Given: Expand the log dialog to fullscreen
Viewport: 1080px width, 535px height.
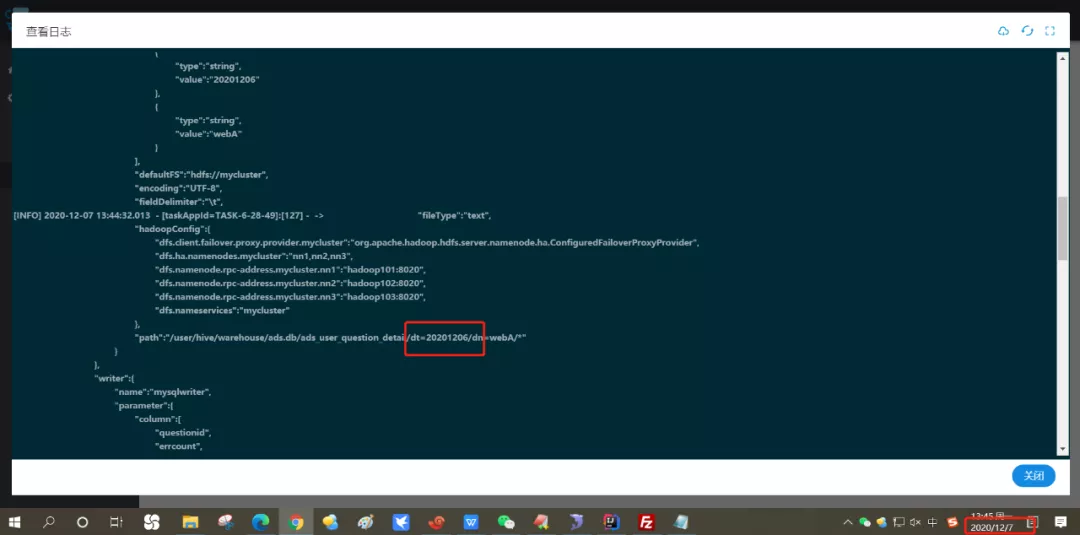Looking at the screenshot, I should tap(1050, 31).
